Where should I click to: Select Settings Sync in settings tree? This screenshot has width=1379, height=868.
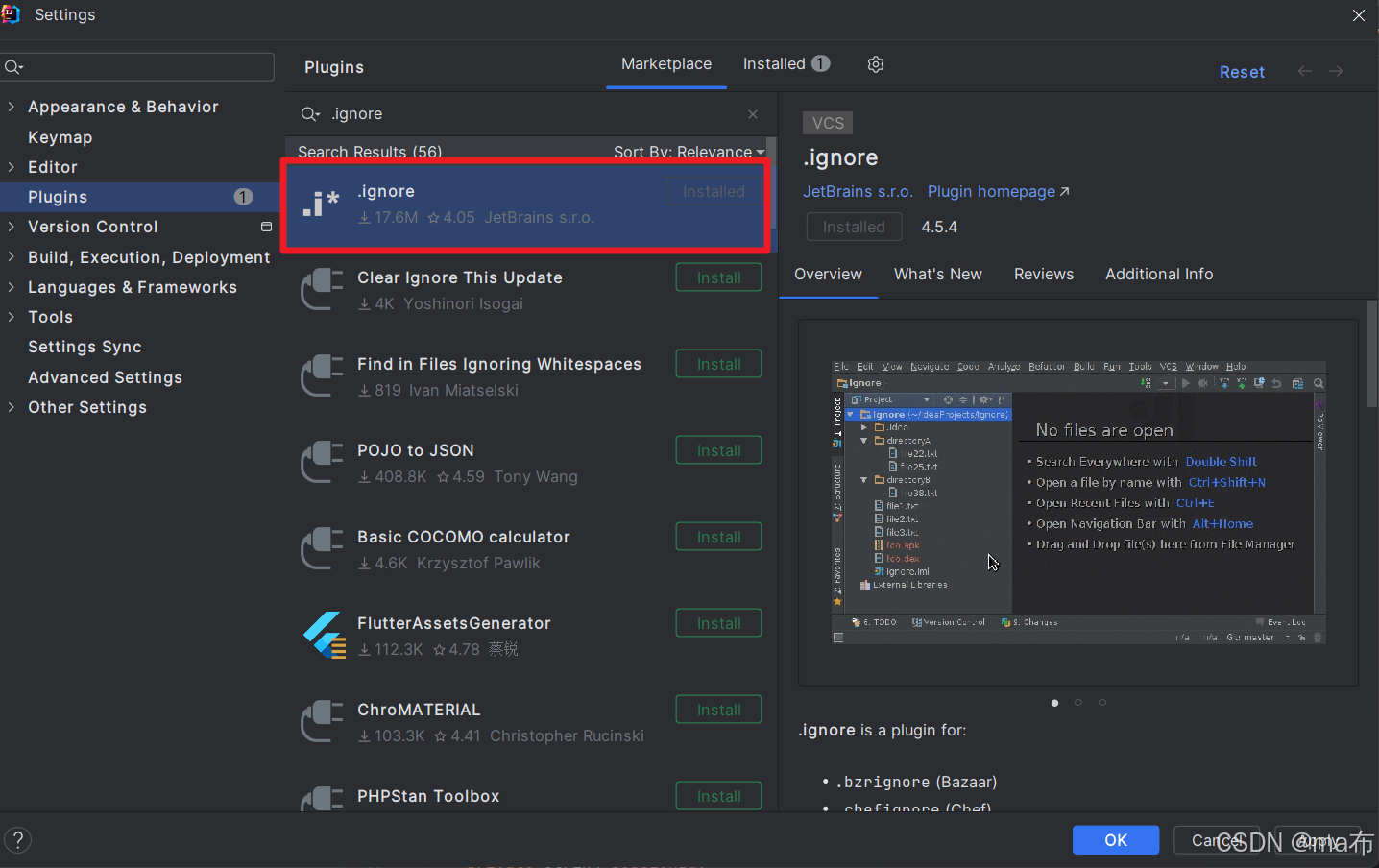tap(85, 347)
